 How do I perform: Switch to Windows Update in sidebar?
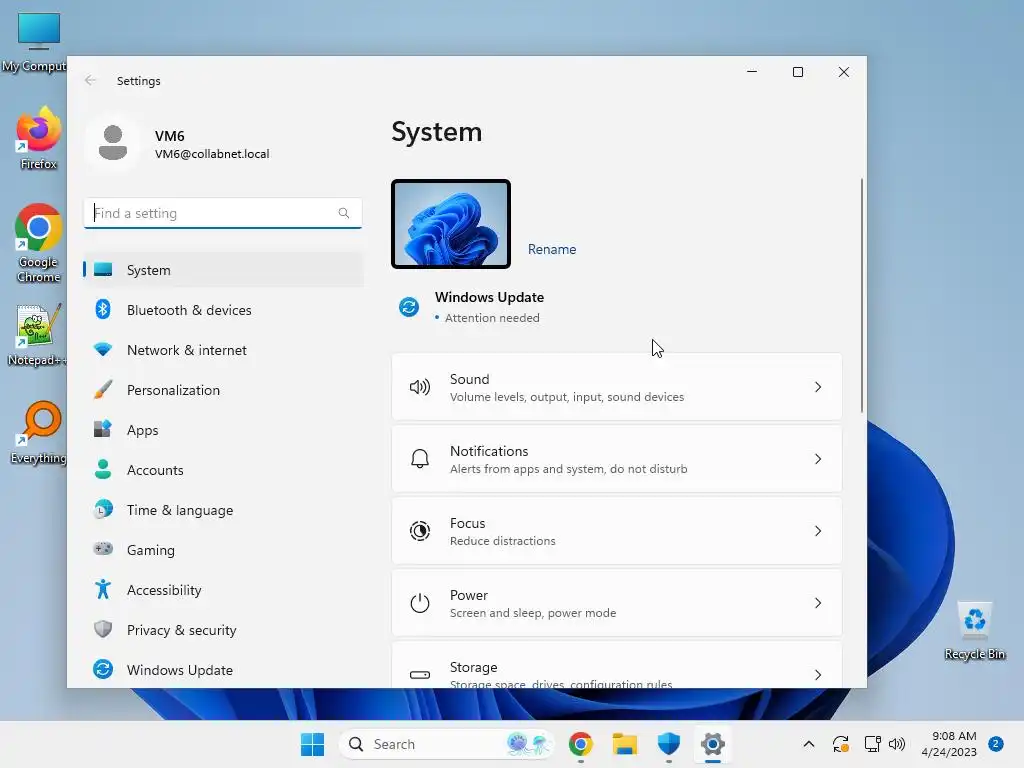click(x=223, y=669)
